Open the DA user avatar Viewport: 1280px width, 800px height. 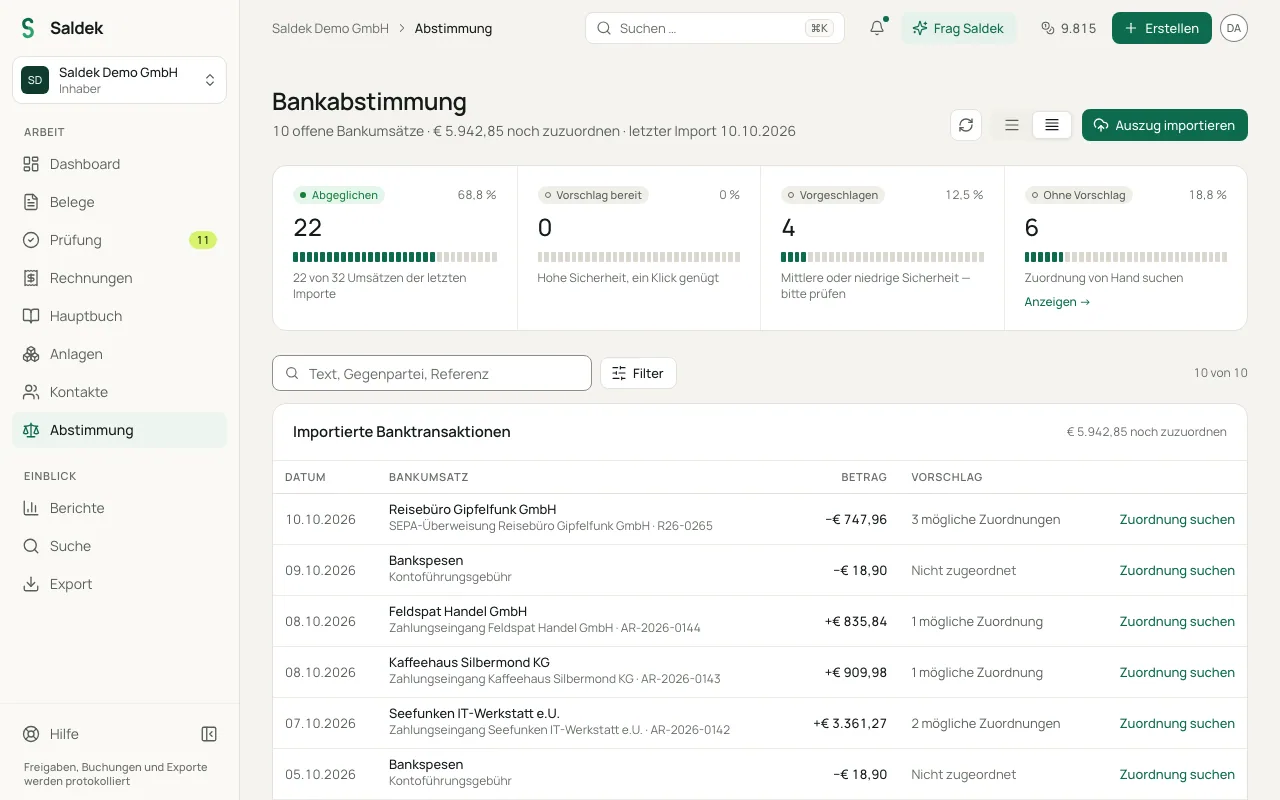(1234, 28)
